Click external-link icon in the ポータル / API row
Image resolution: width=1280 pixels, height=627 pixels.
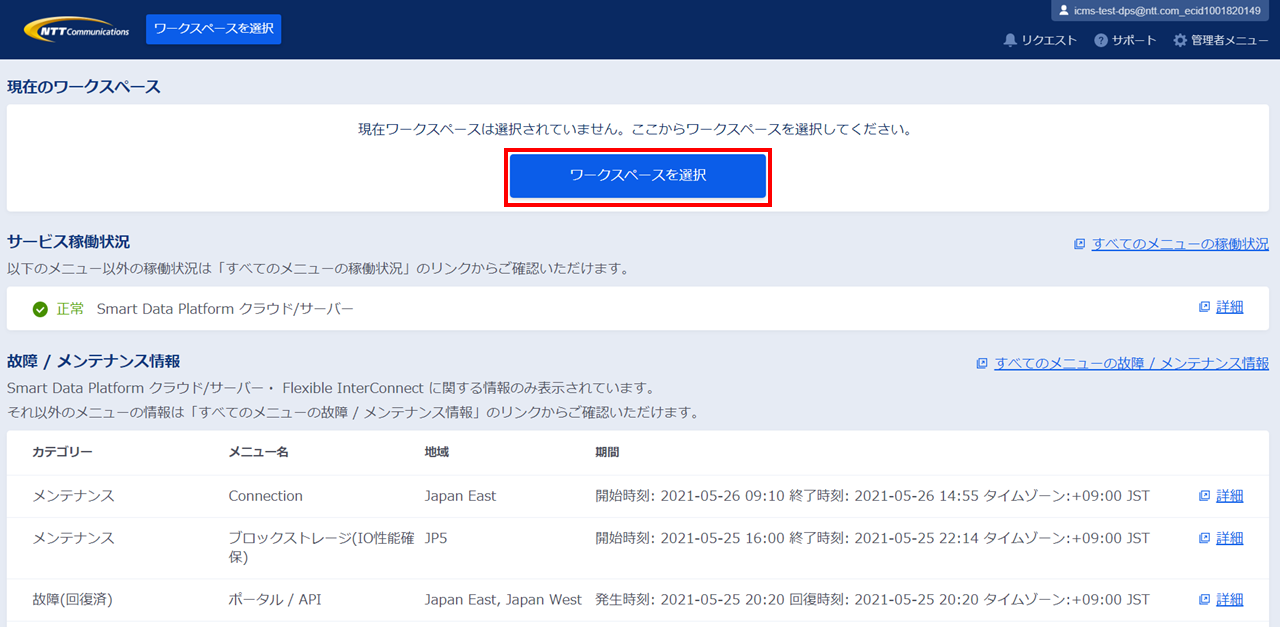[1204, 600]
